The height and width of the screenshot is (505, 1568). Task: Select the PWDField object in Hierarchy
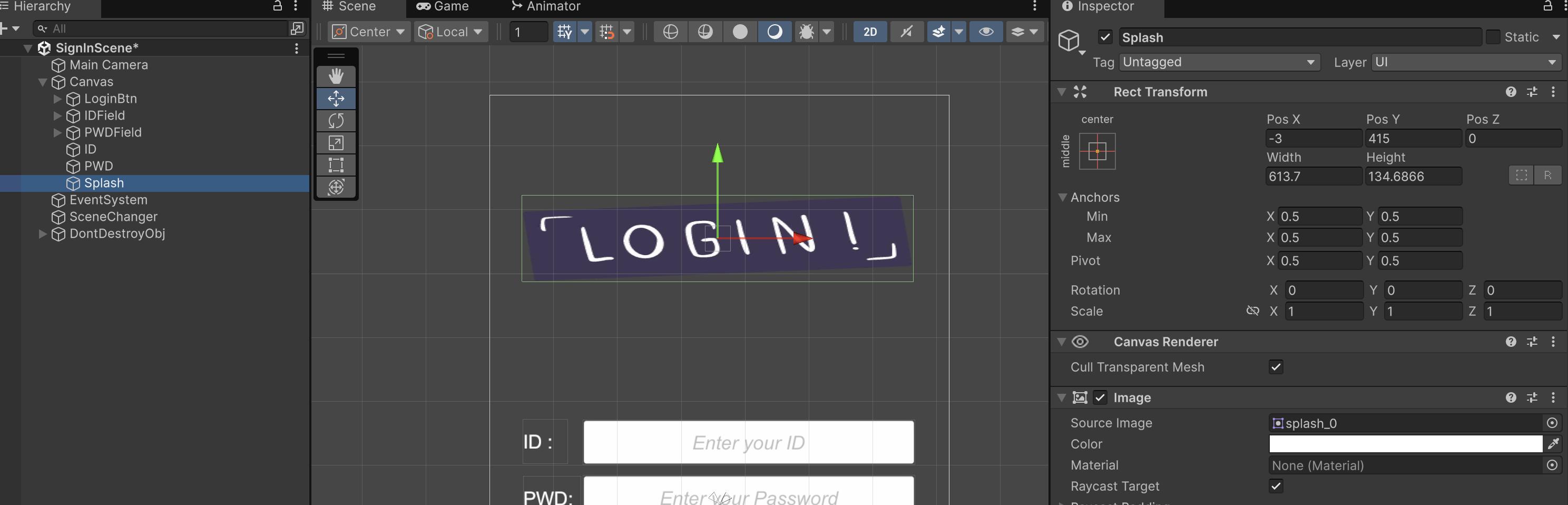tap(113, 133)
